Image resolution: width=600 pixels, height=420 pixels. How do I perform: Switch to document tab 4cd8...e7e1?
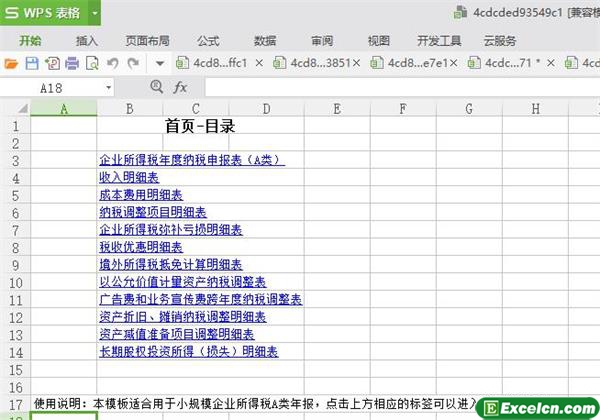[409, 63]
